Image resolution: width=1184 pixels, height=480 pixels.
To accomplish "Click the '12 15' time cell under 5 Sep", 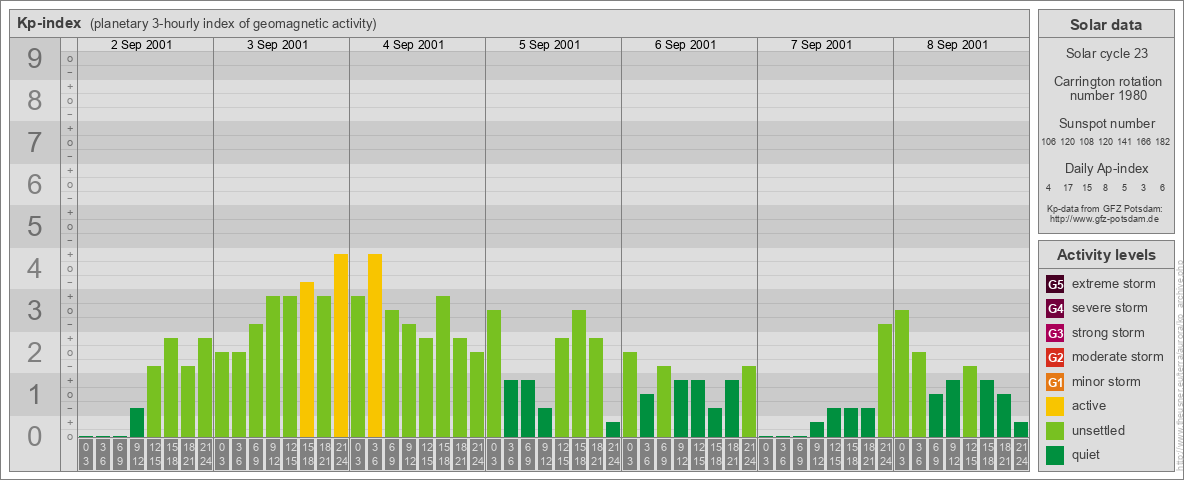I will click(x=562, y=455).
